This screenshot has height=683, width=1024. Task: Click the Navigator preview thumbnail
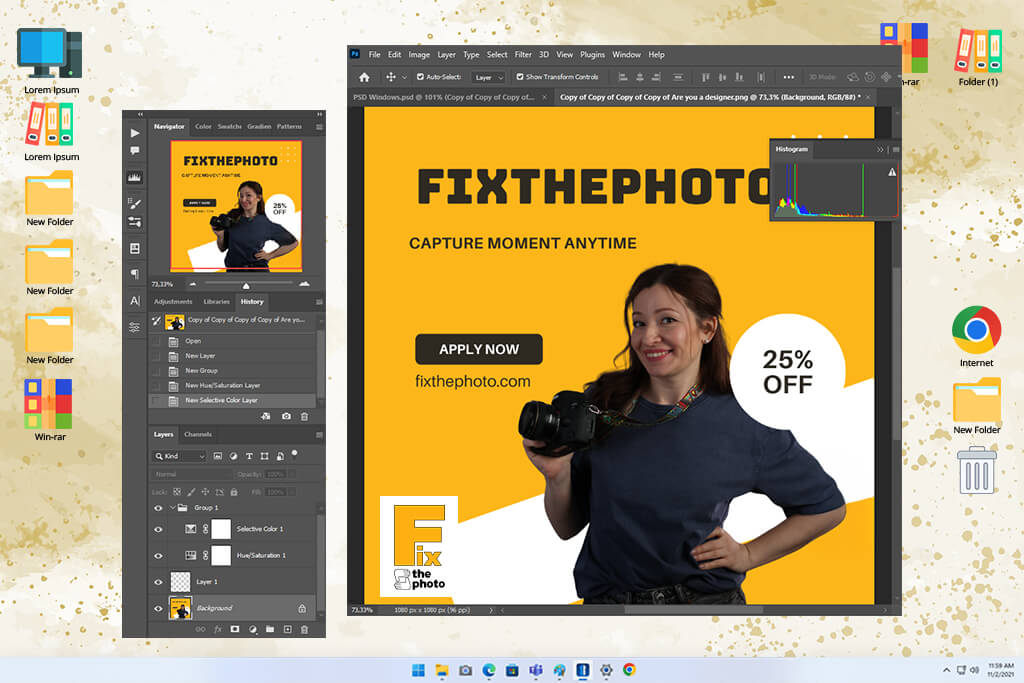pos(236,206)
